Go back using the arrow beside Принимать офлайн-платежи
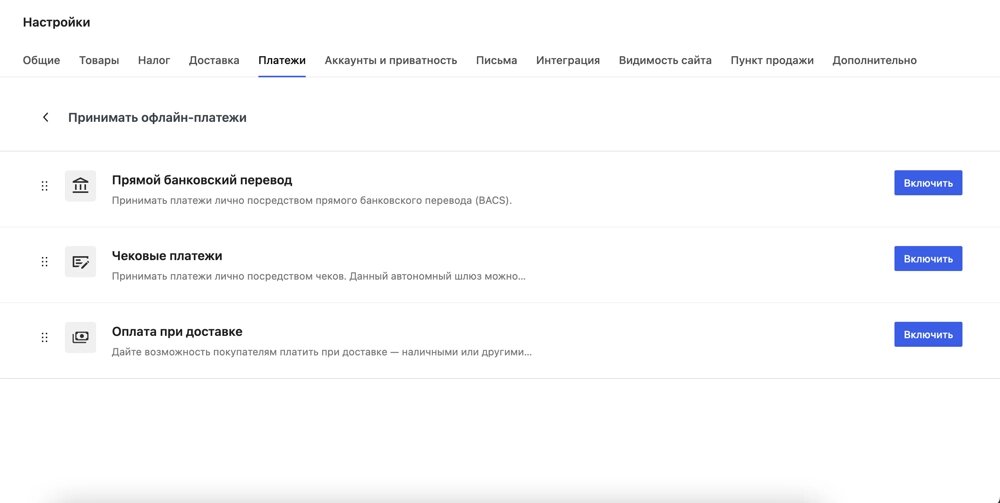The image size is (1000, 503). 45,117
